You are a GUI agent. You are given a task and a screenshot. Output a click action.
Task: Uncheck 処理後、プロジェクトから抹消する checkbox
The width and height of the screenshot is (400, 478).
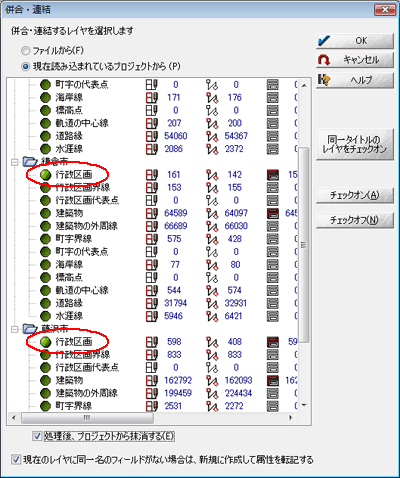[37, 436]
